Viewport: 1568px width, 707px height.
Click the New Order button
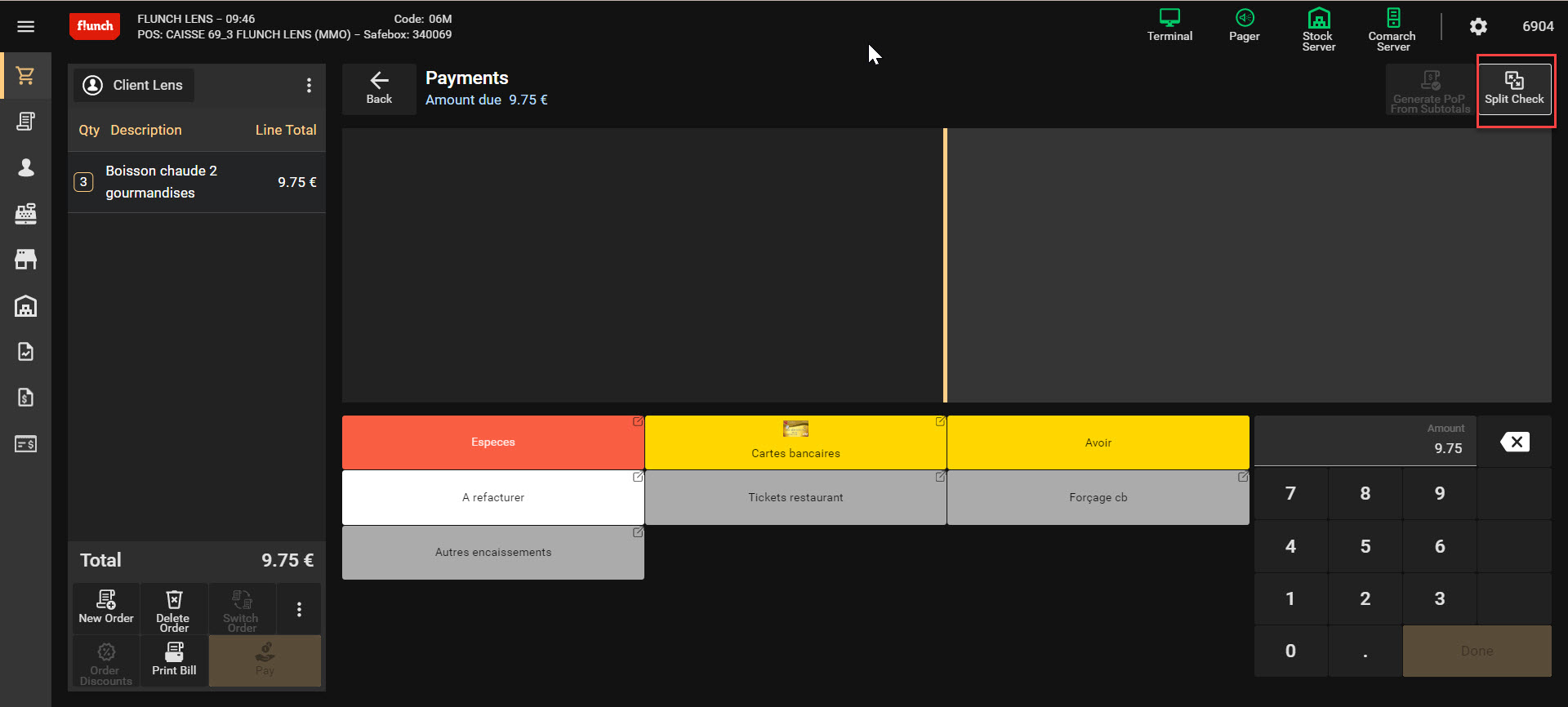click(x=106, y=609)
